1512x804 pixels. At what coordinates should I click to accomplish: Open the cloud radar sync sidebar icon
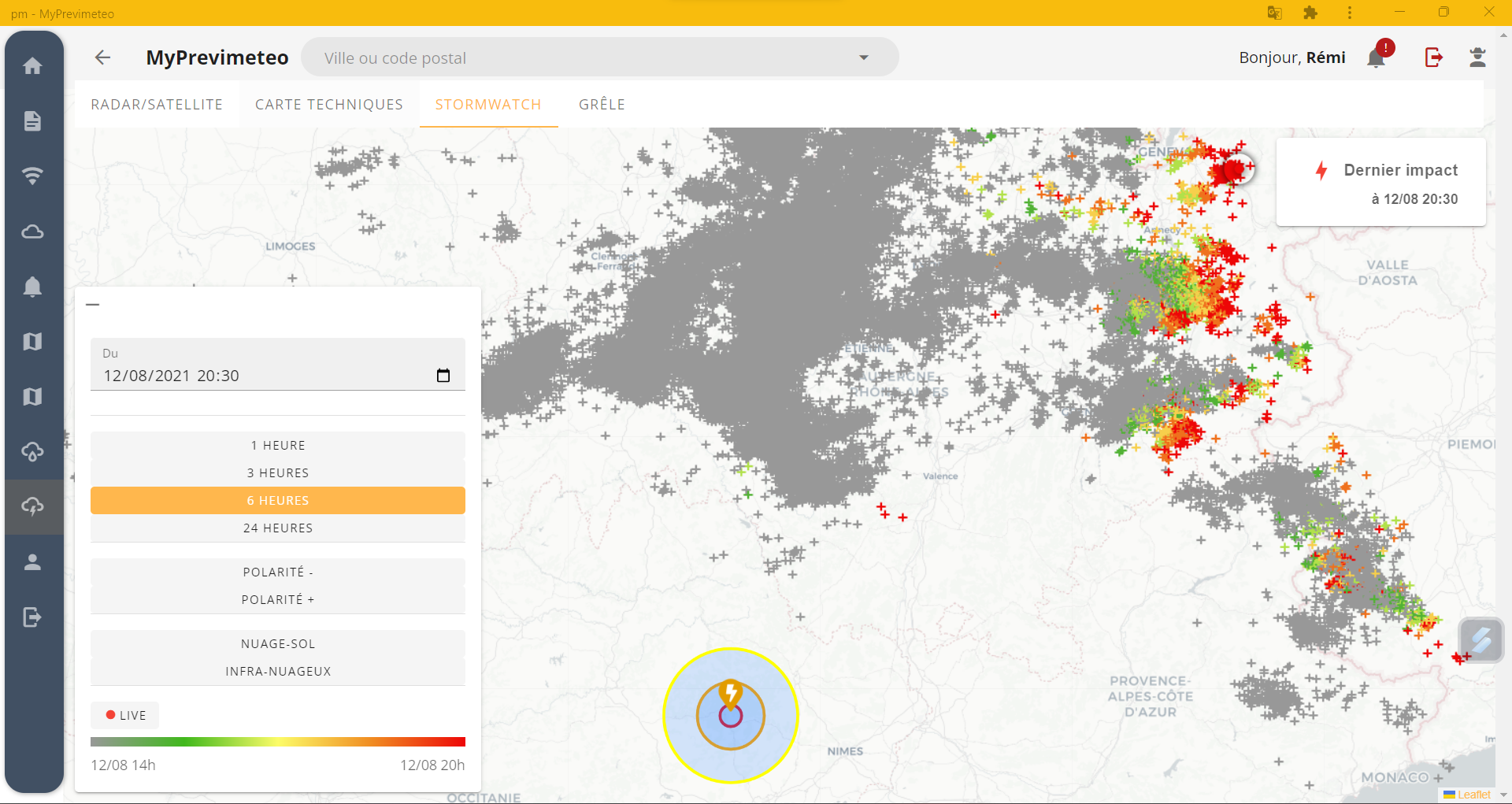[32, 451]
